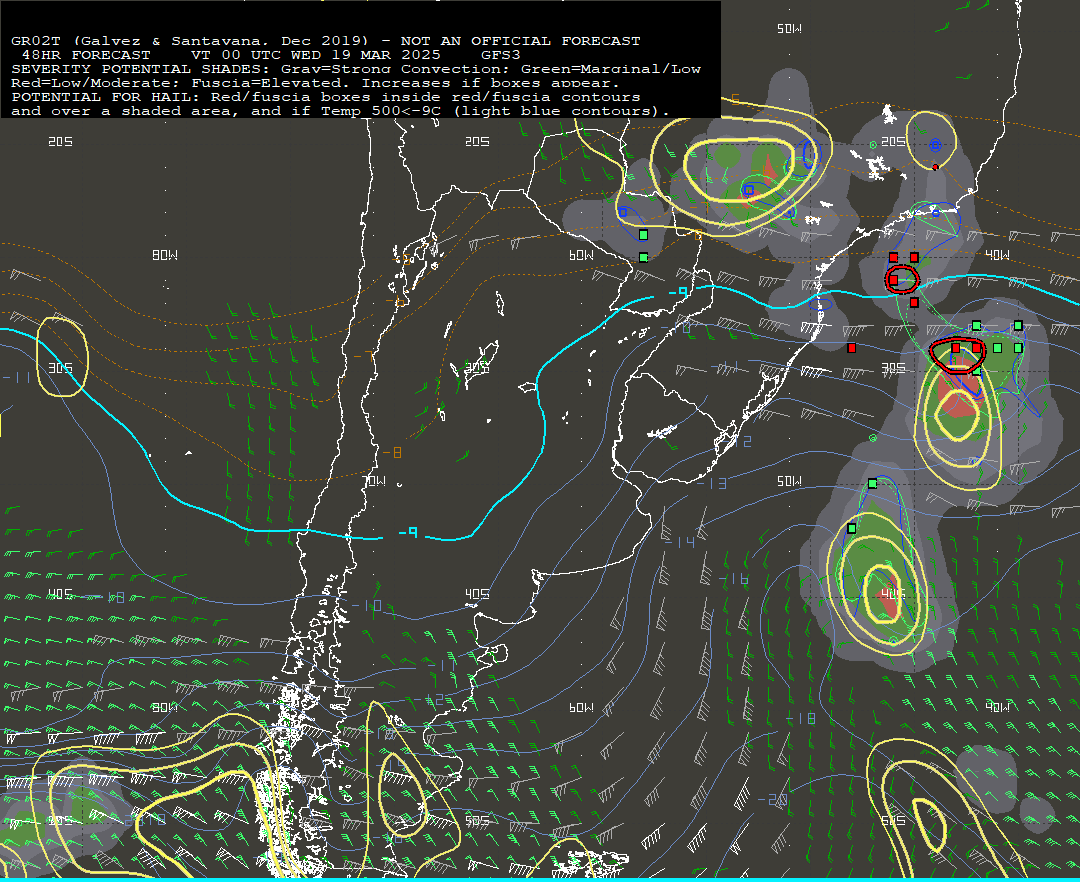Click the cyan -9 label over southern Brazil
The width and height of the screenshot is (1080, 882).
pyautogui.click(x=678, y=292)
